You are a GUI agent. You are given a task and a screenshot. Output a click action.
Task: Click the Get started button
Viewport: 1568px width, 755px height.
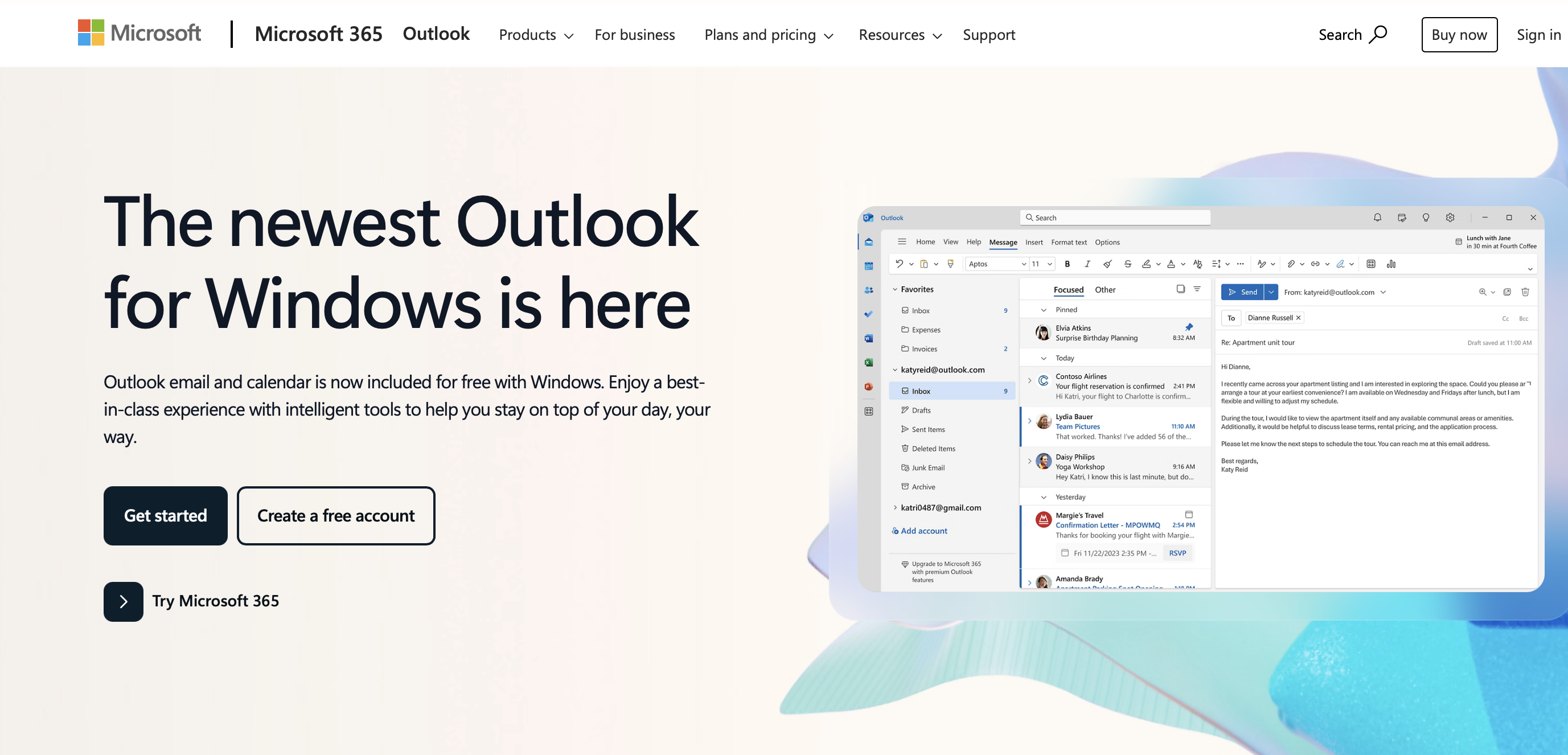pos(165,515)
